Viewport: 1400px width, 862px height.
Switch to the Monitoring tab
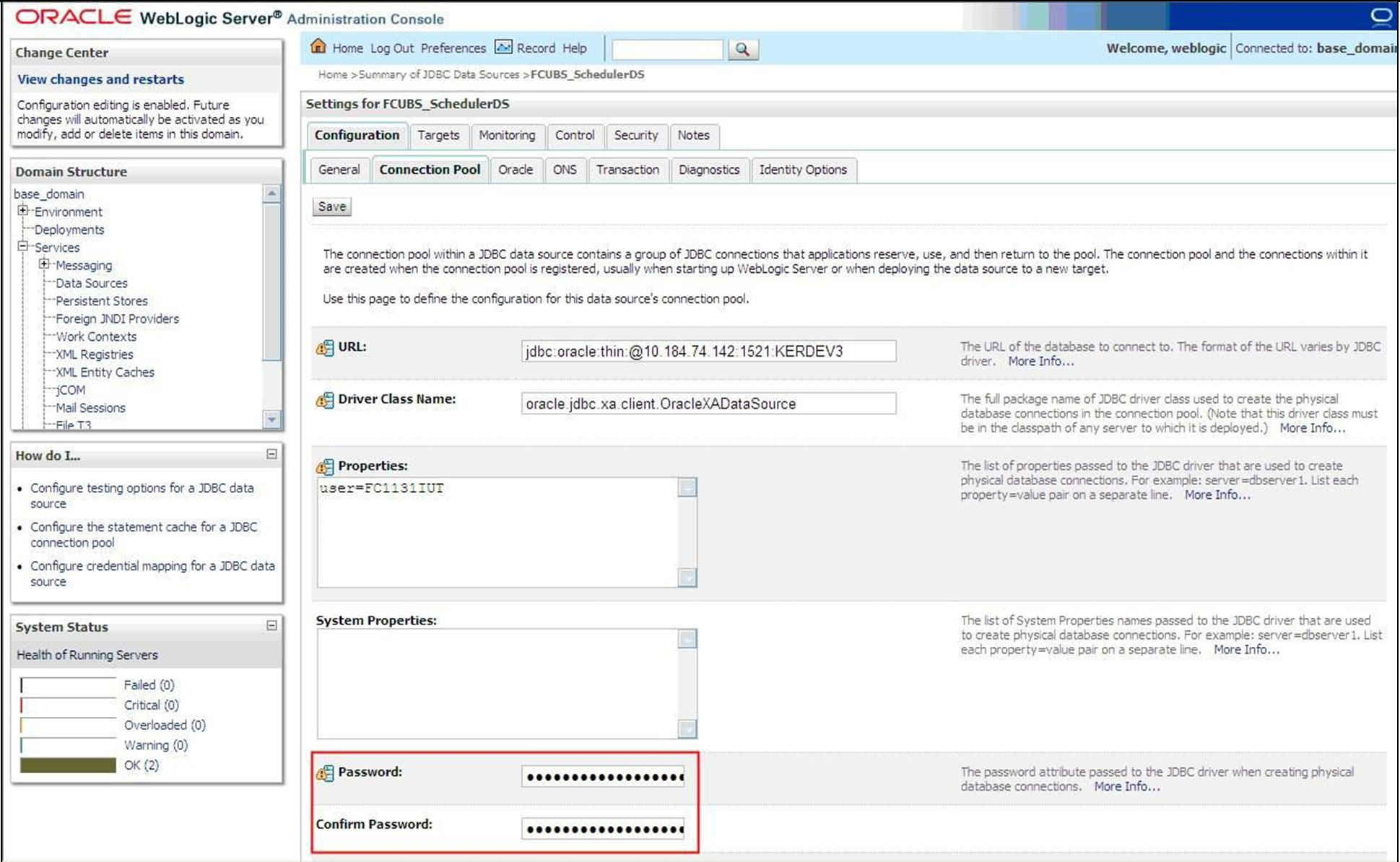(x=507, y=135)
